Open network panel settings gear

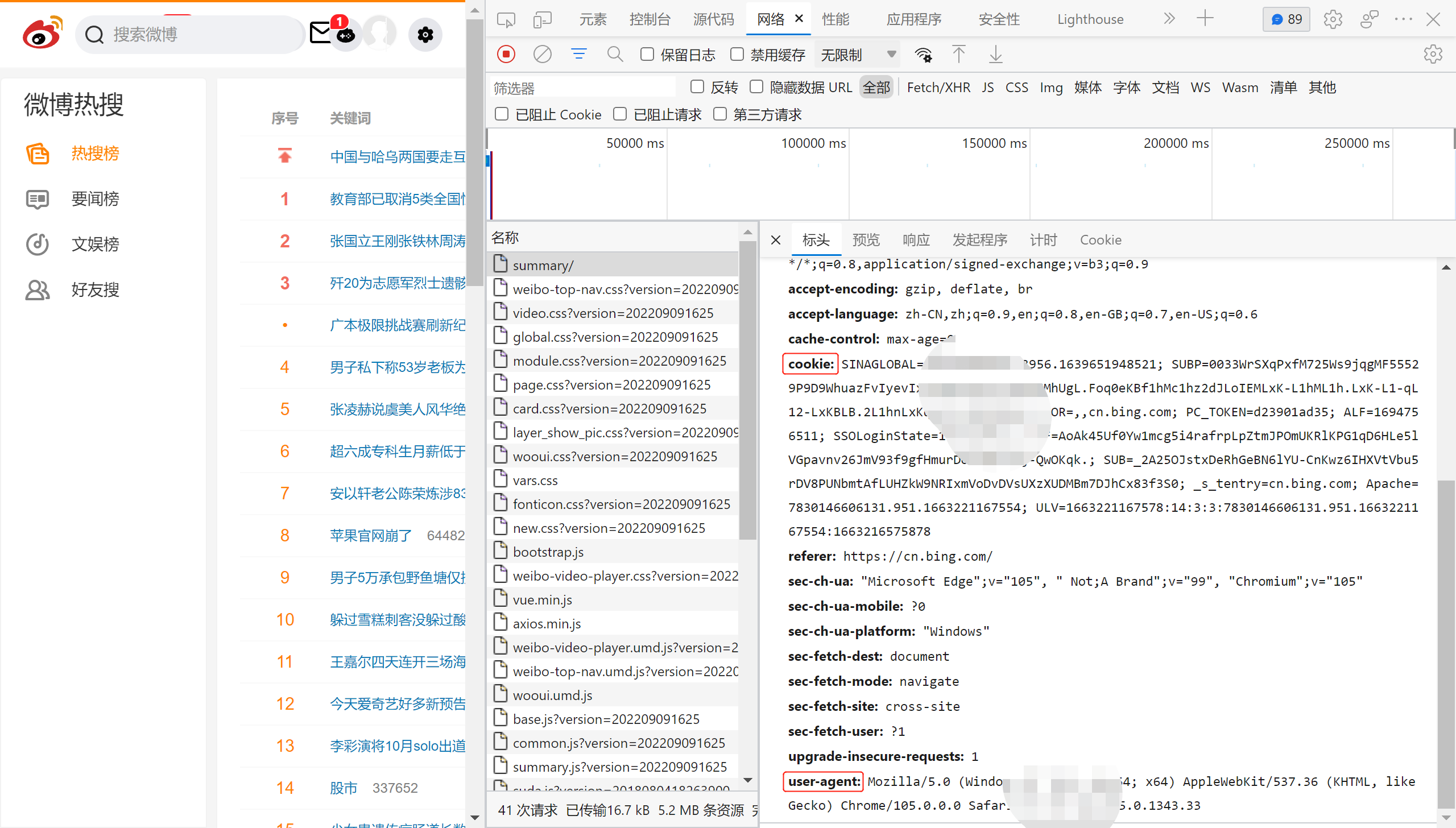tap(1433, 55)
